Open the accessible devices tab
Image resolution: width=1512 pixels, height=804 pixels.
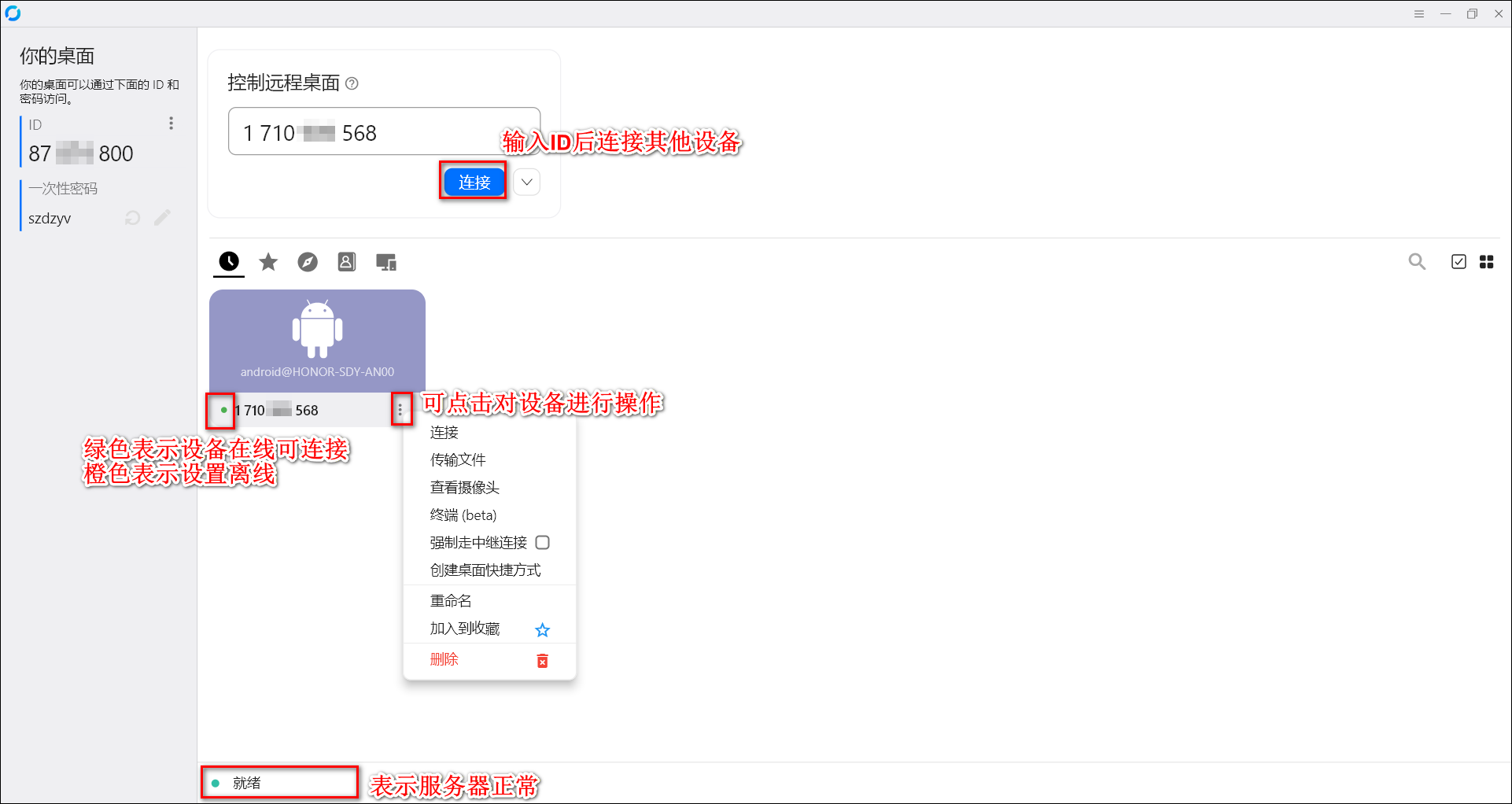coord(386,262)
